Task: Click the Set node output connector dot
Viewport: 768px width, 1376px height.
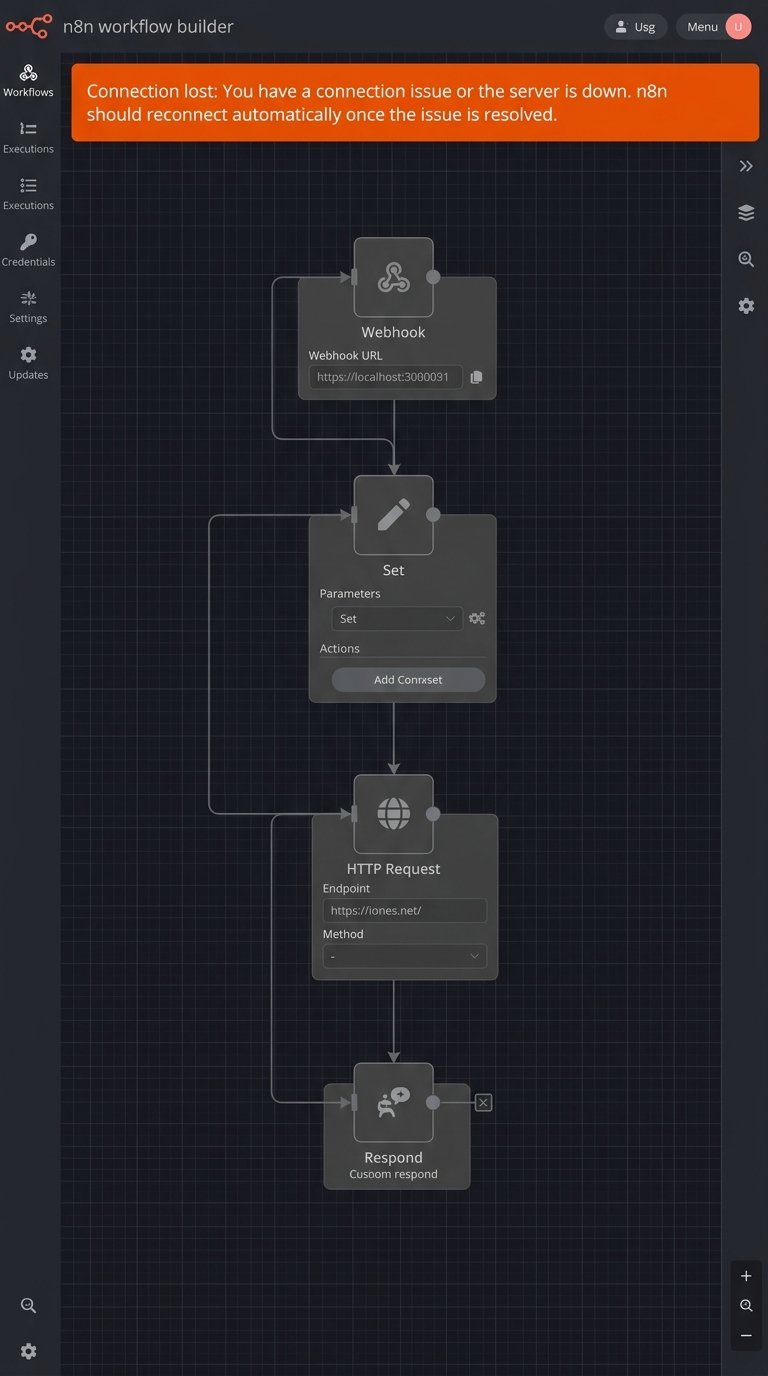Action: coord(433,515)
